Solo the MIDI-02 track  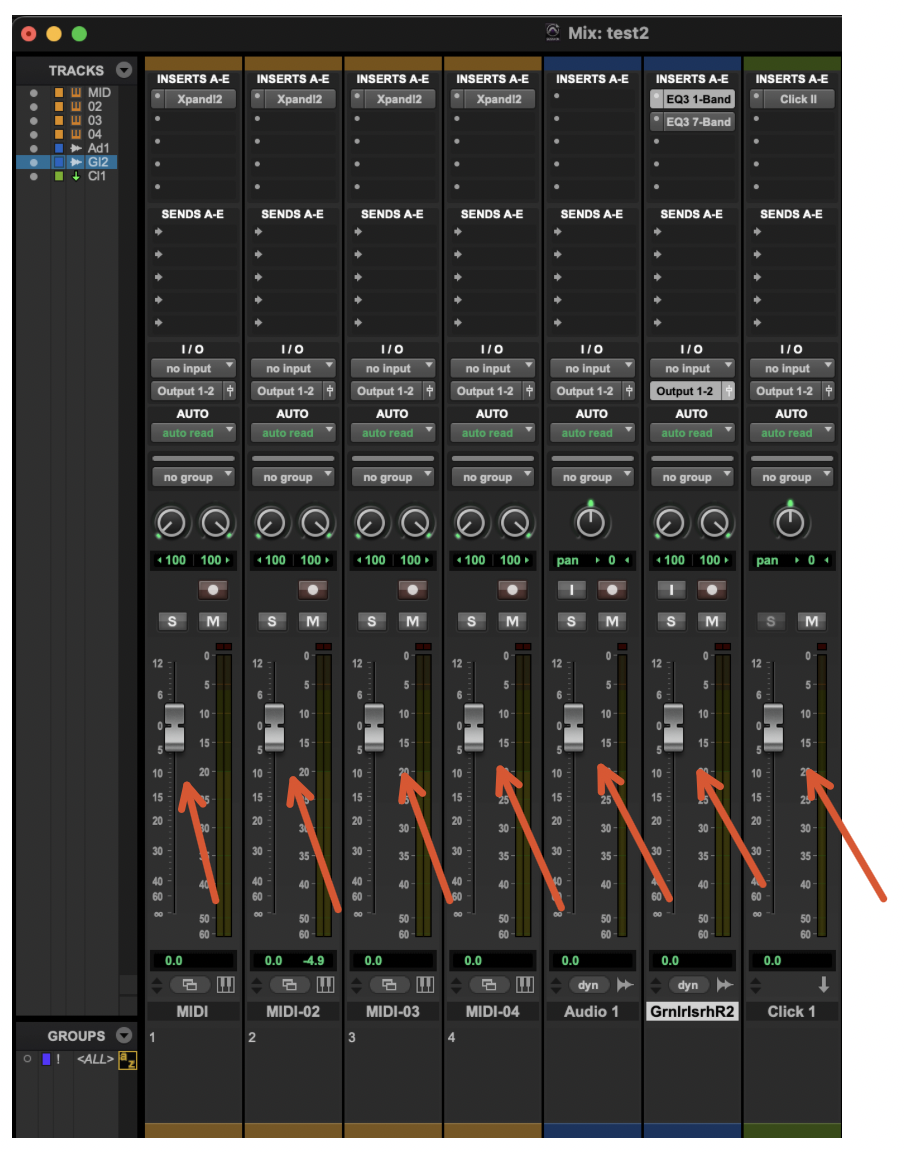[272, 621]
